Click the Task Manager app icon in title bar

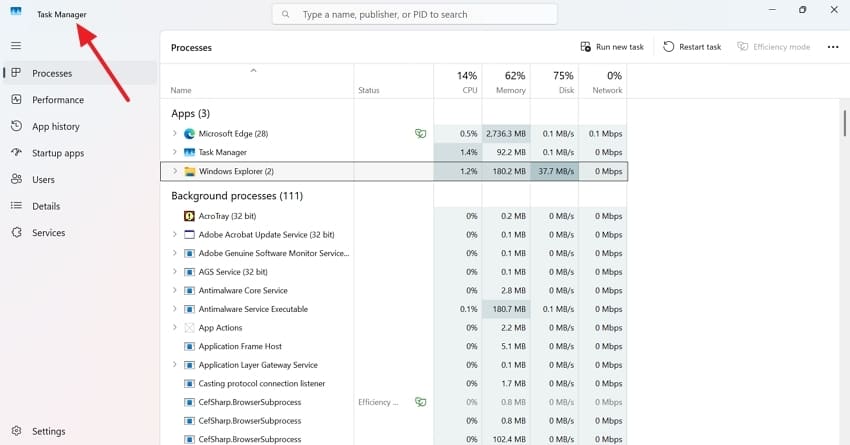(x=16, y=11)
